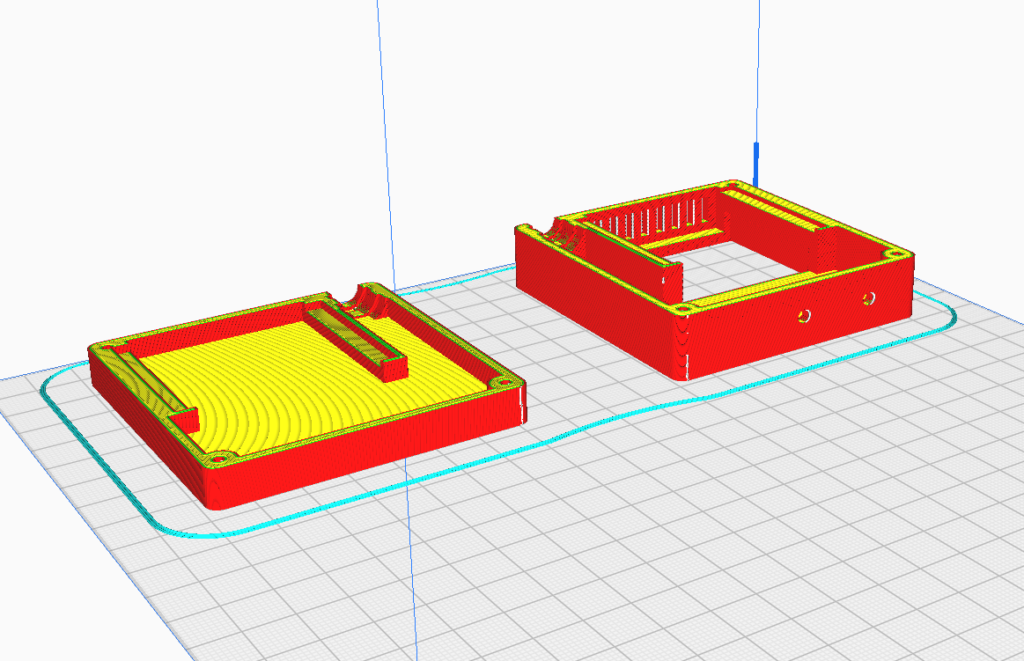The image size is (1024, 661).
Task: Click the front red wall of the box
Action: click(x=750, y=330)
